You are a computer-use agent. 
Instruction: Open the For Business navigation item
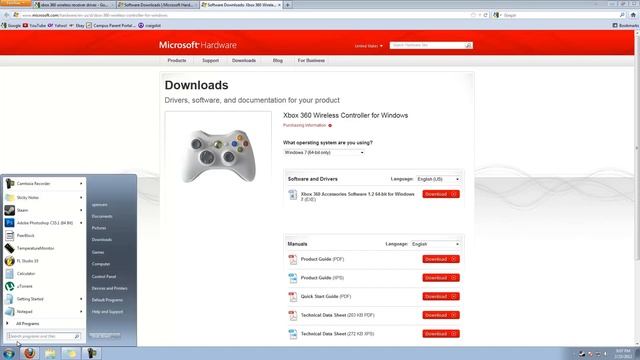click(x=311, y=60)
